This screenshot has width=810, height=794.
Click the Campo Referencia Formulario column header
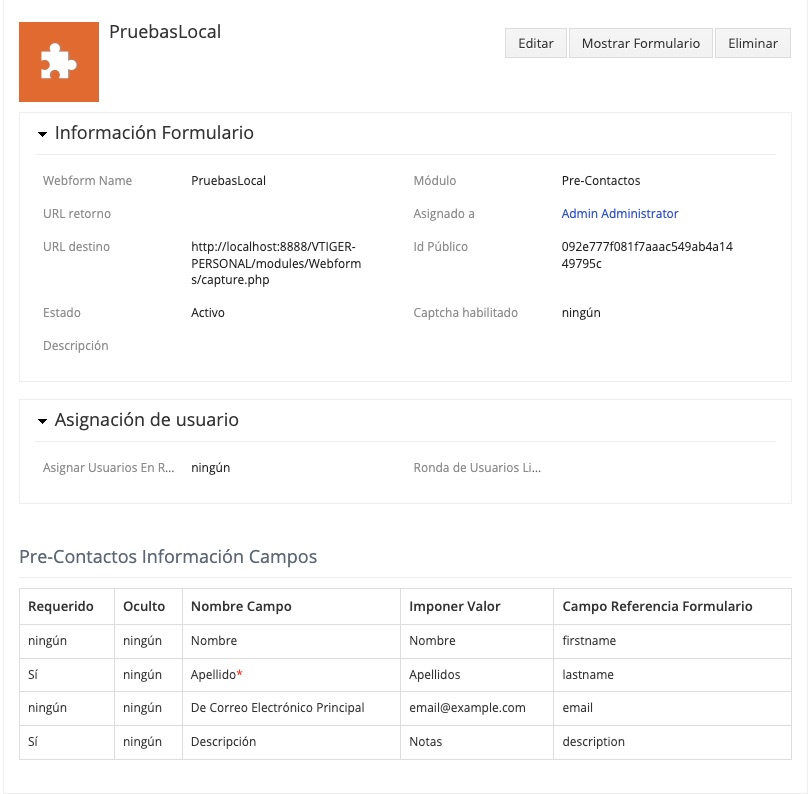pyautogui.click(x=657, y=606)
